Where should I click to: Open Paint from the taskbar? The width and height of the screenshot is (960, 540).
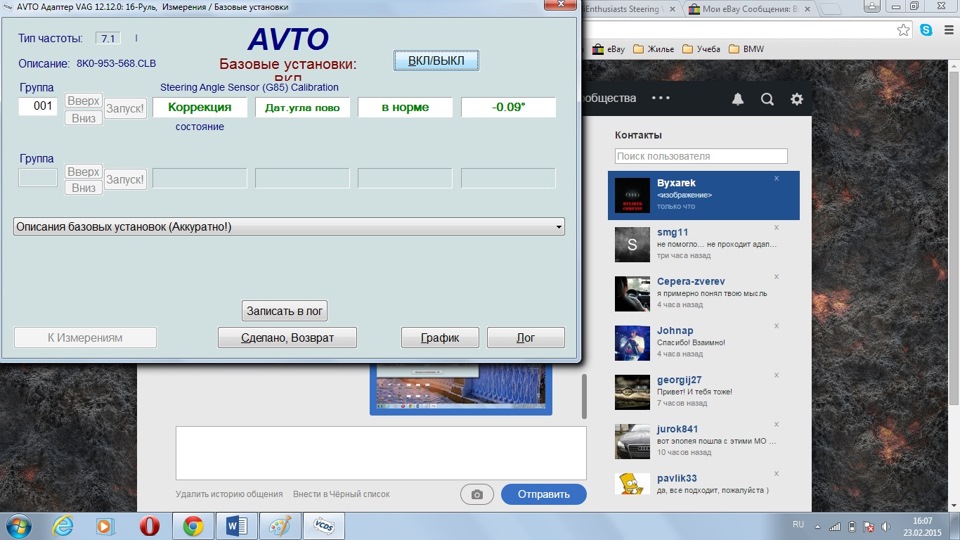click(280, 526)
